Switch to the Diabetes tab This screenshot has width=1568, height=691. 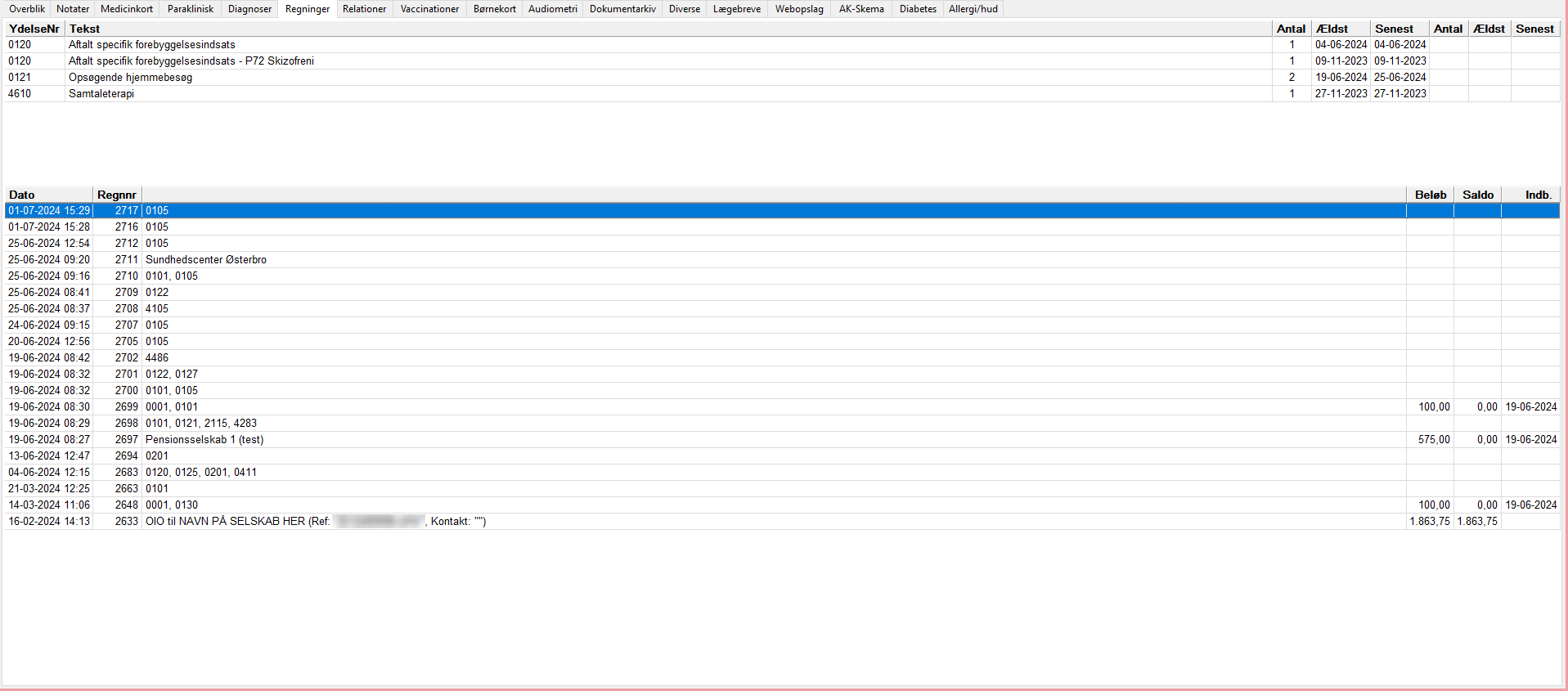918,9
